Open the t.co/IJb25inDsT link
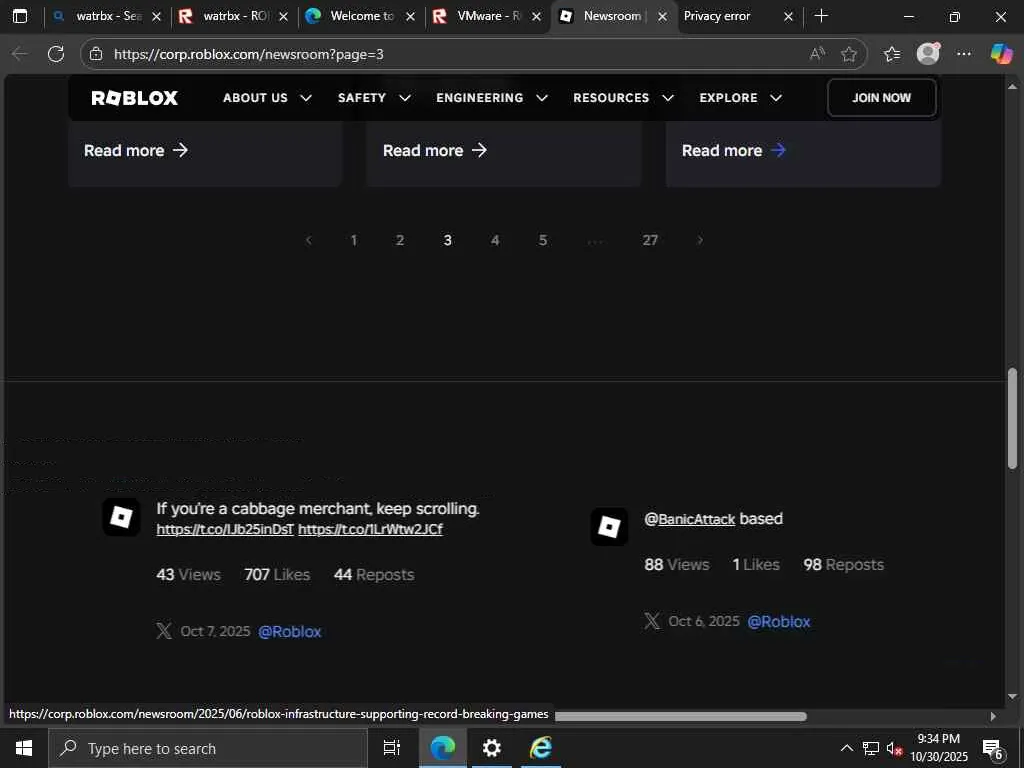 coord(225,530)
